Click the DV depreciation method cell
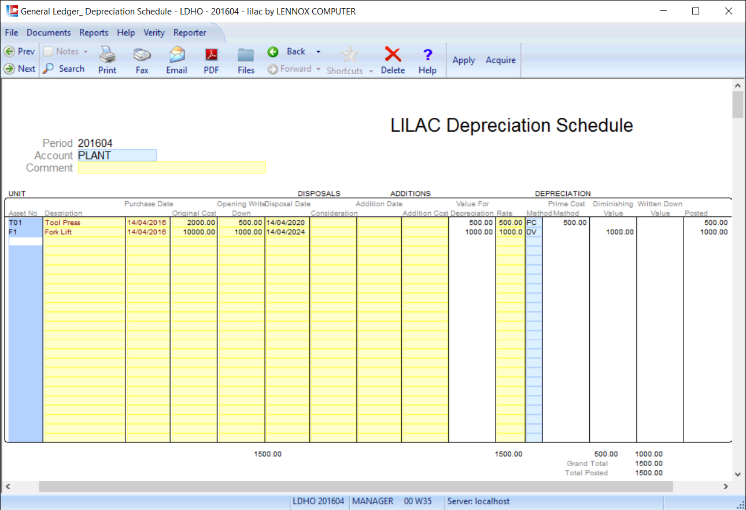The width and height of the screenshot is (746, 510). (x=534, y=232)
